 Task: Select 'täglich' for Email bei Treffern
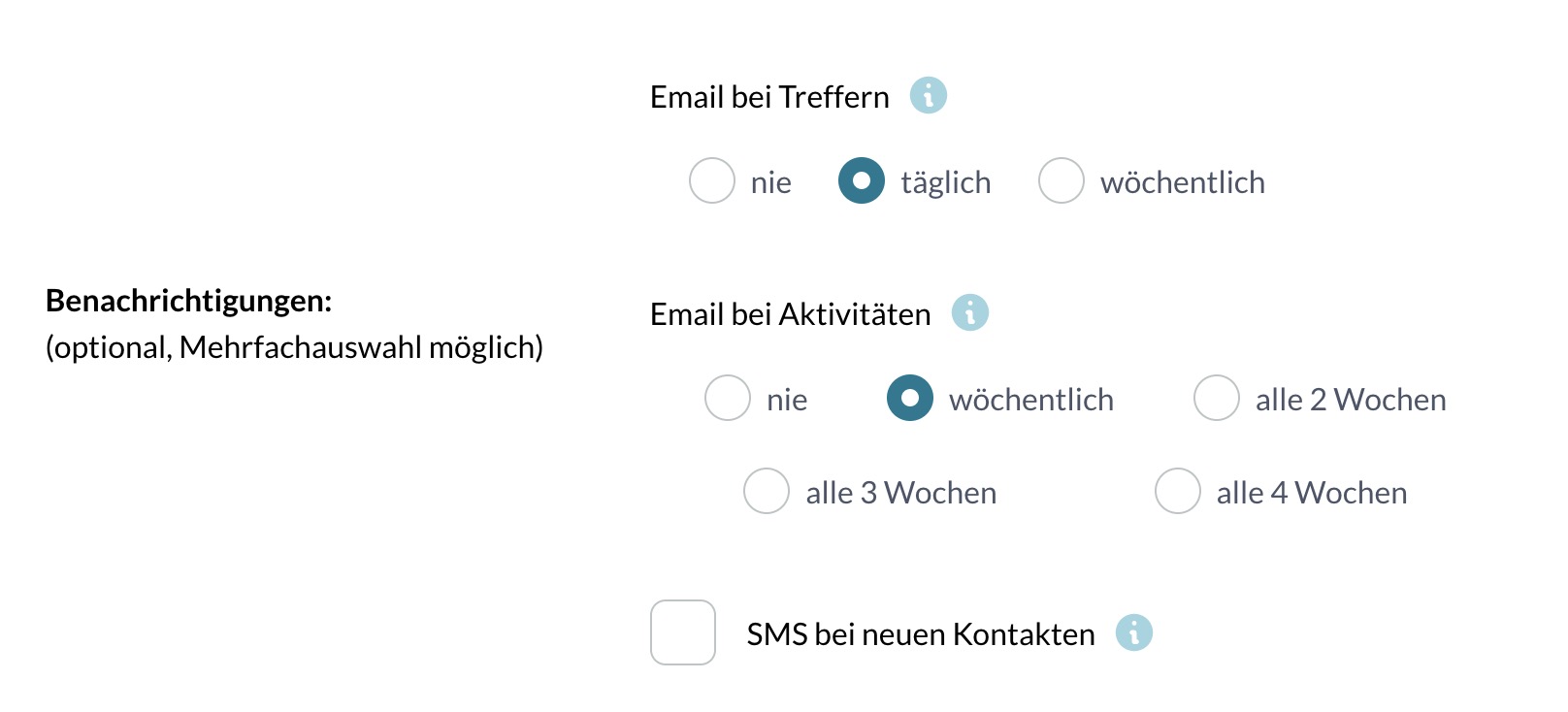[860, 180]
